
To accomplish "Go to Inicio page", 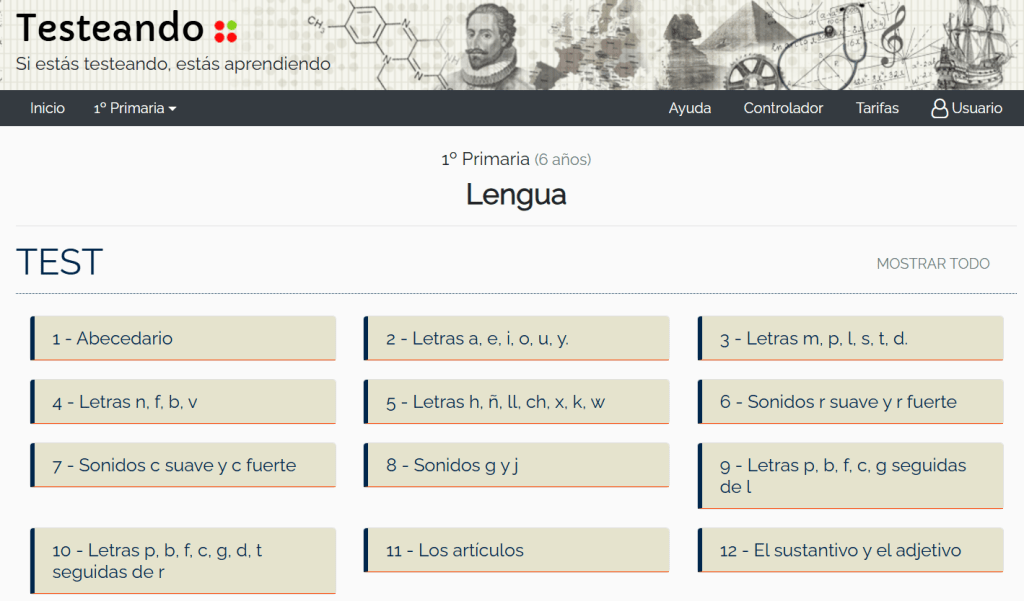I will click(x=47, y=108).
